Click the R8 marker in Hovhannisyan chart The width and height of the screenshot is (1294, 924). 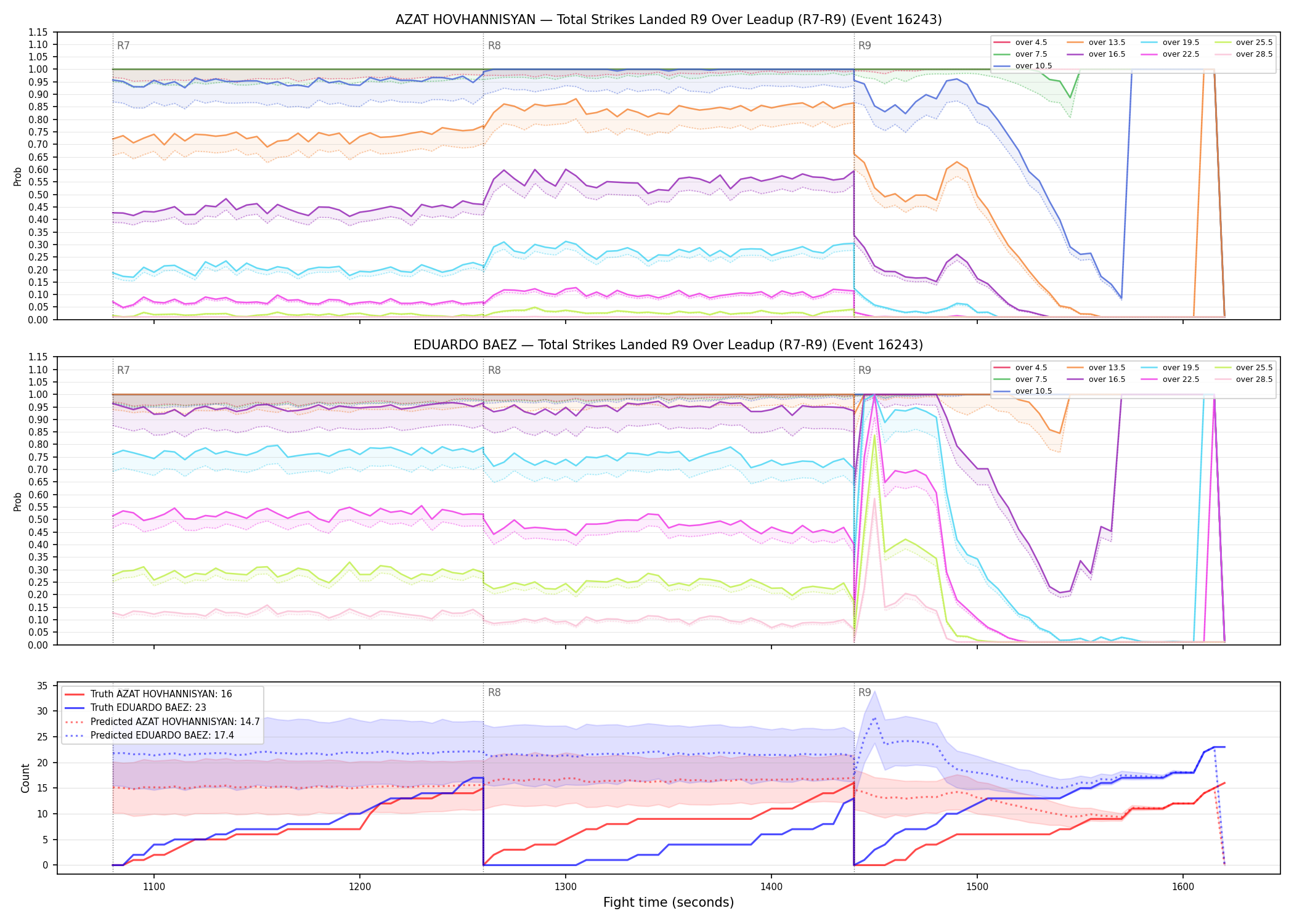[494, 46]
